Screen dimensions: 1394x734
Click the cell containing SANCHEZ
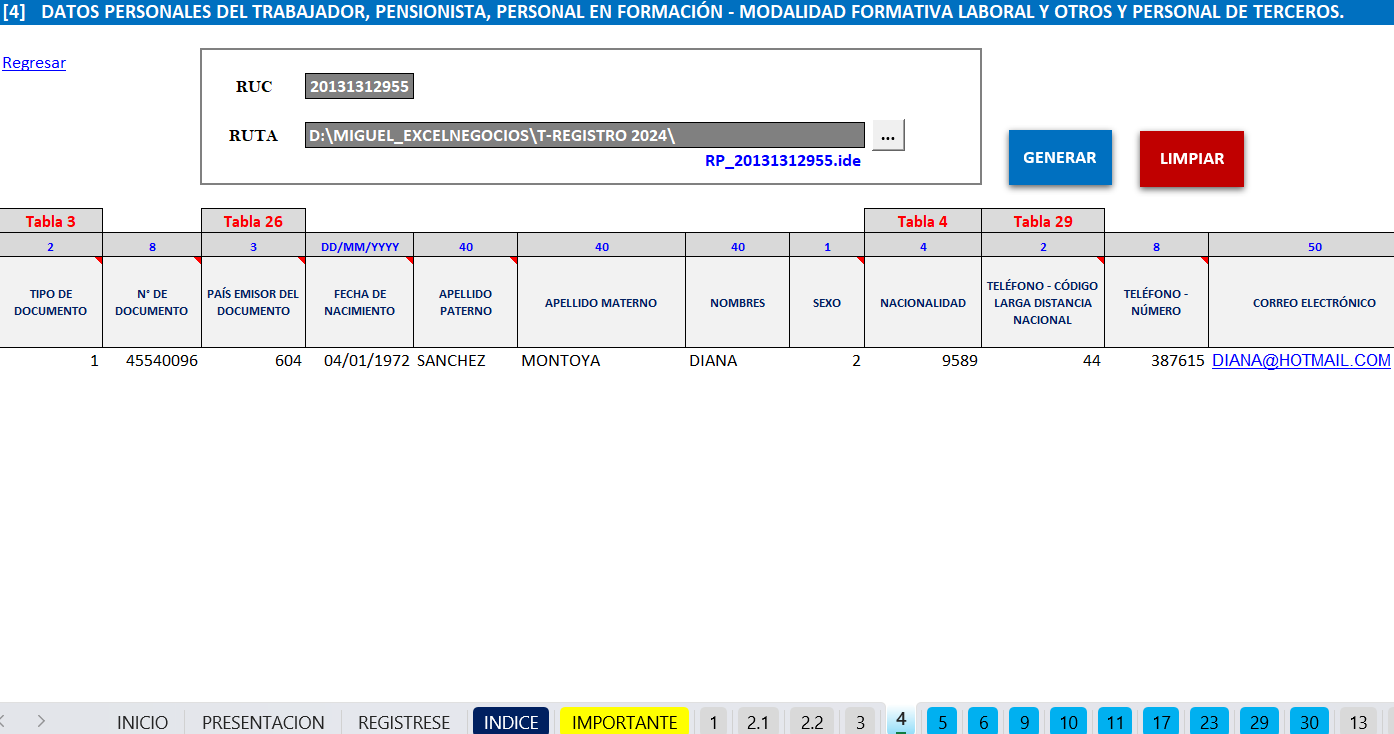tap(465, 361)
